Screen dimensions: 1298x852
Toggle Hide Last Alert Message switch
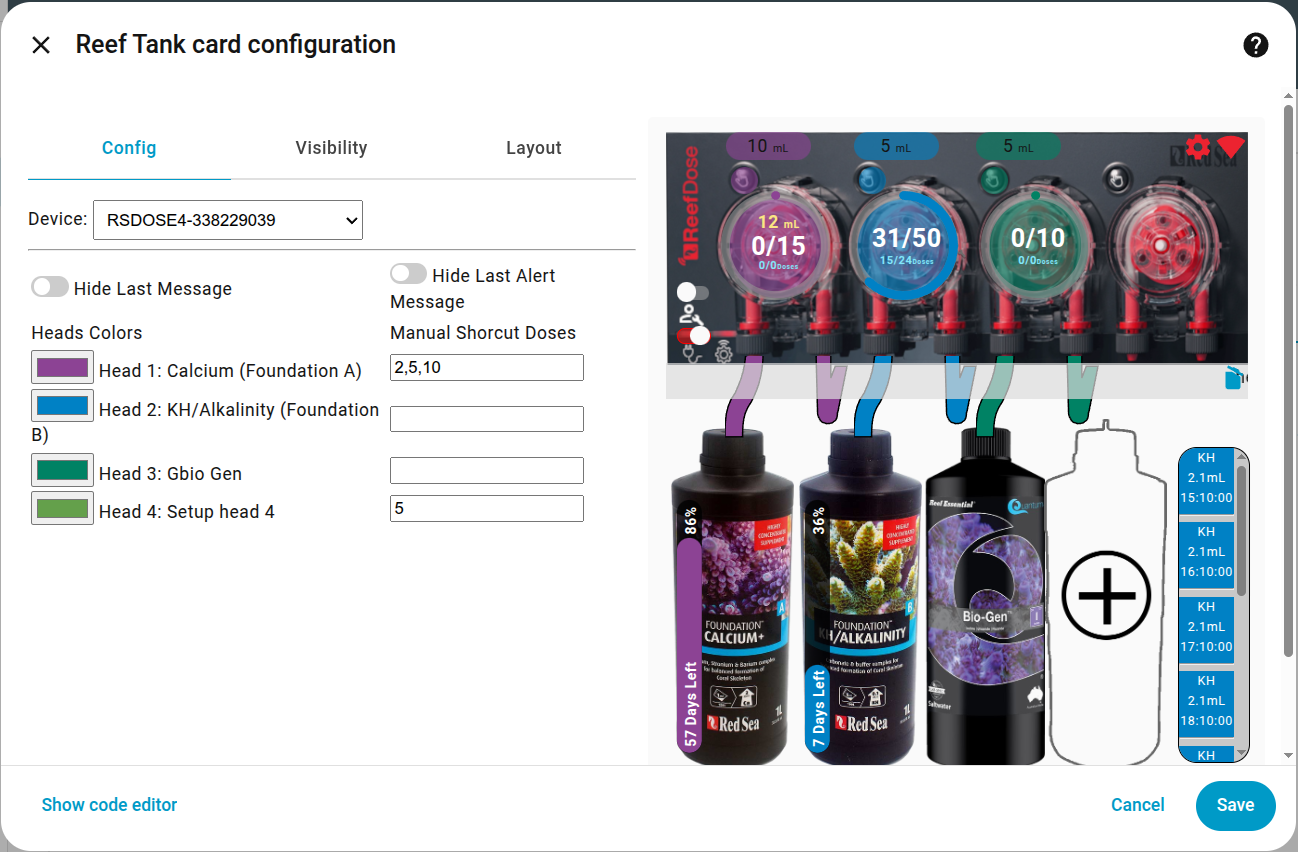pyautogui.click(x=408, y=274)
